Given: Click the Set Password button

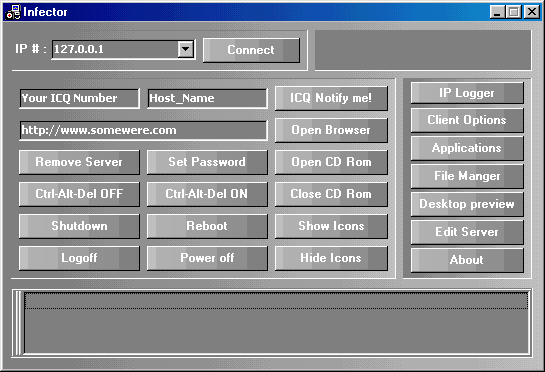Looking at the screenshot, I should (x=207, y=162).
